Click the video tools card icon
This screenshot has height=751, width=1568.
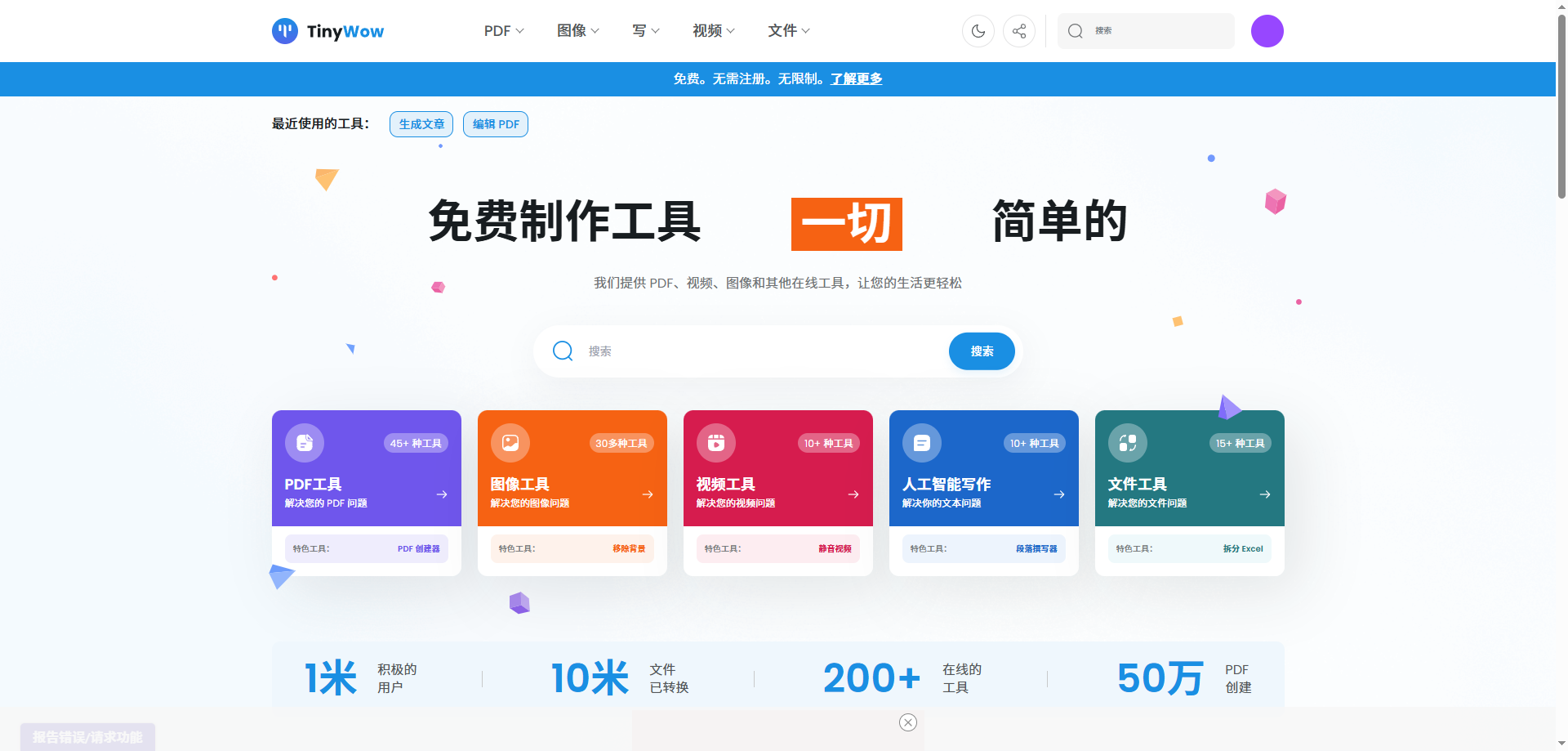tap(716, 443)
